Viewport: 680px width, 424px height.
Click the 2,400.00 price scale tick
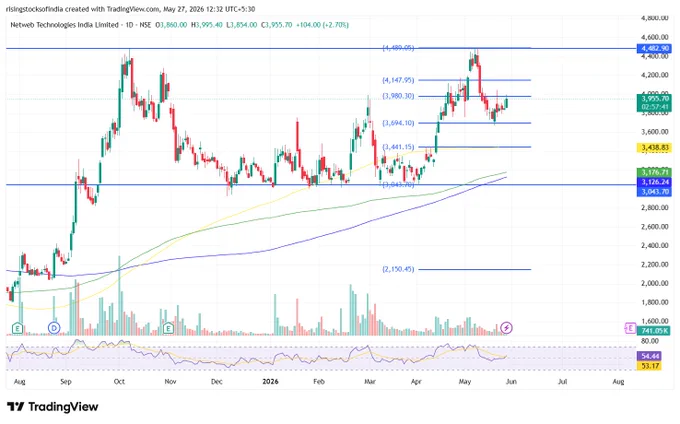coord(654,245)
